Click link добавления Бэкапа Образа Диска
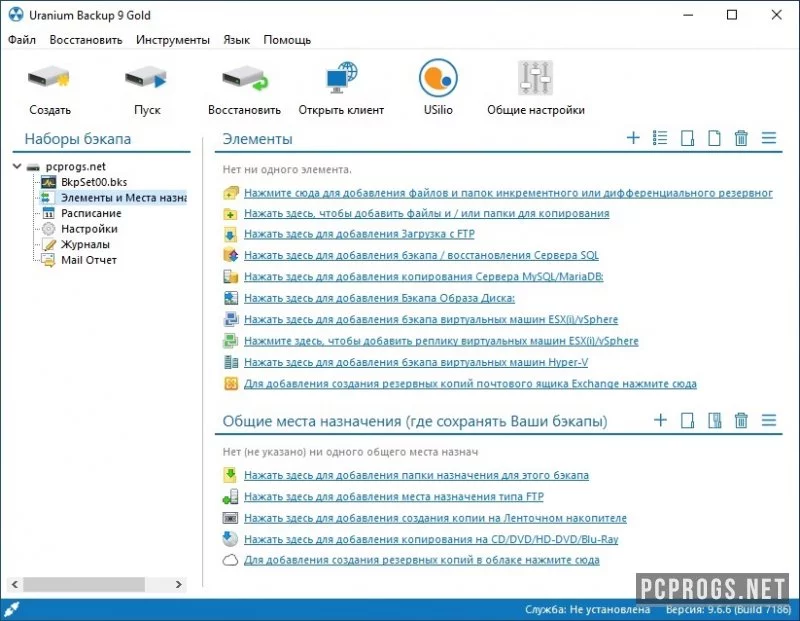 click(379, 298)
